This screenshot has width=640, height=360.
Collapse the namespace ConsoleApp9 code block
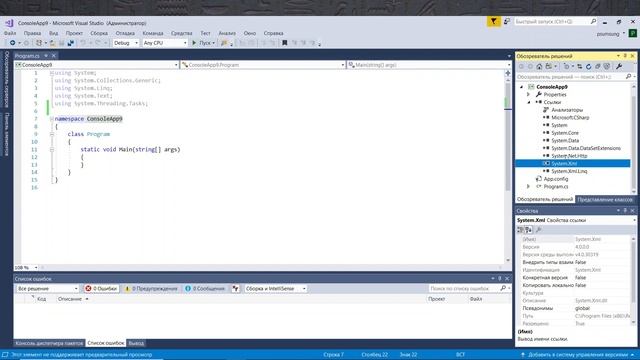pyautogui.click(x=52, y=119)
